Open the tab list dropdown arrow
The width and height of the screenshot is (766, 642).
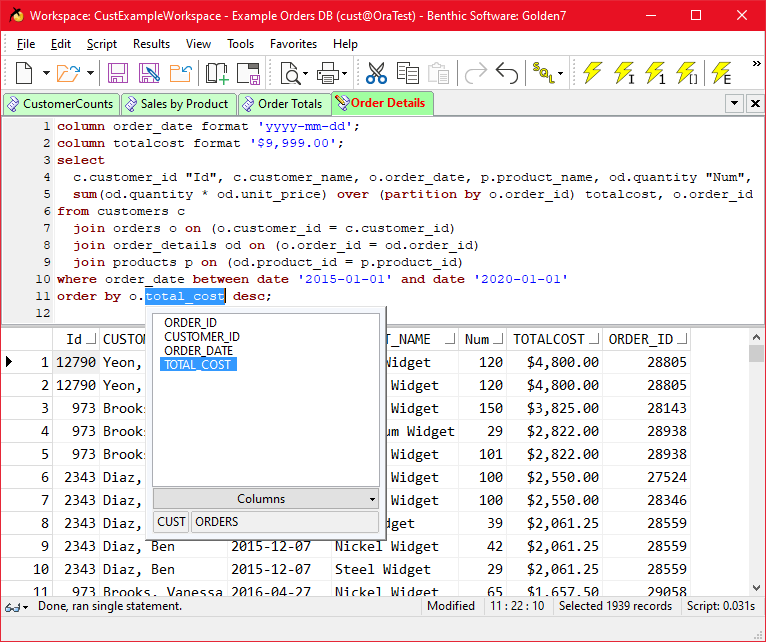(x=734, y=104)
